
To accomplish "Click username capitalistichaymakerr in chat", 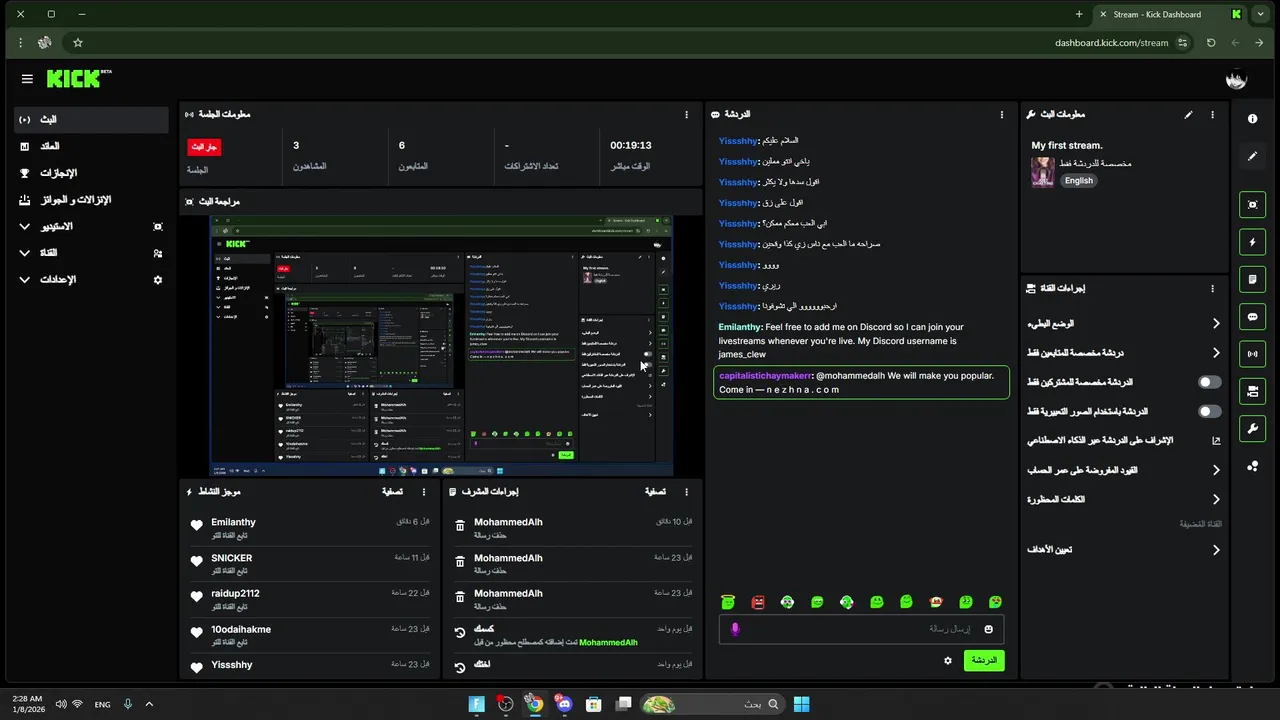I will [765, 376].
